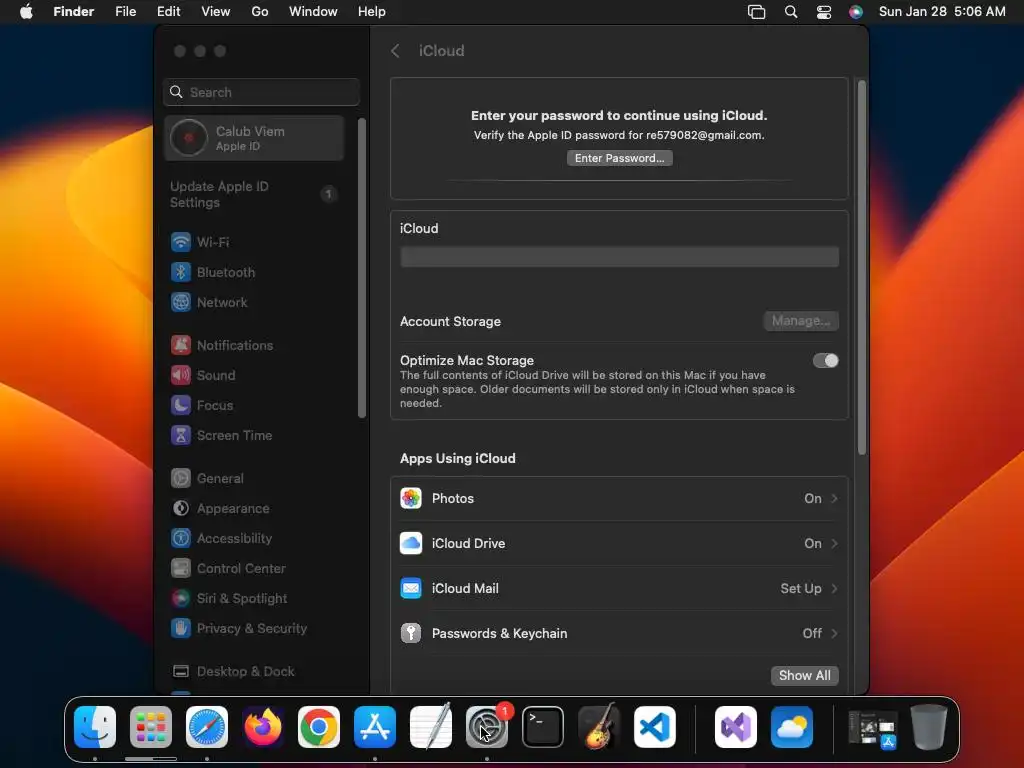Click the Stage Manager menu bar icon
1024x768 pixels.
756,12
